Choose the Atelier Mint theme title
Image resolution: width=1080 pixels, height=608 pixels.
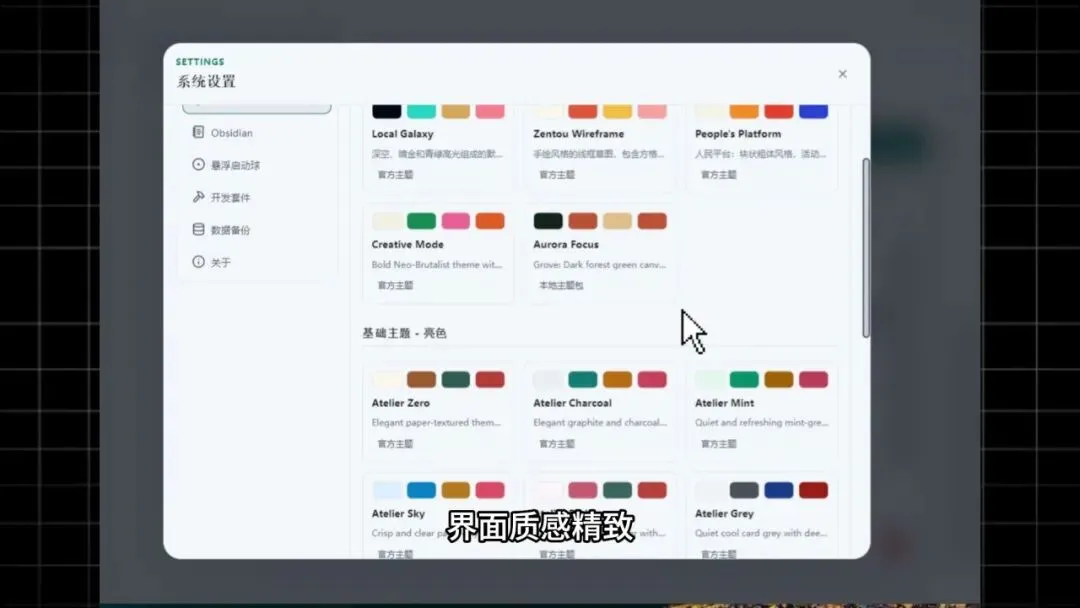[x=724, y=403]
